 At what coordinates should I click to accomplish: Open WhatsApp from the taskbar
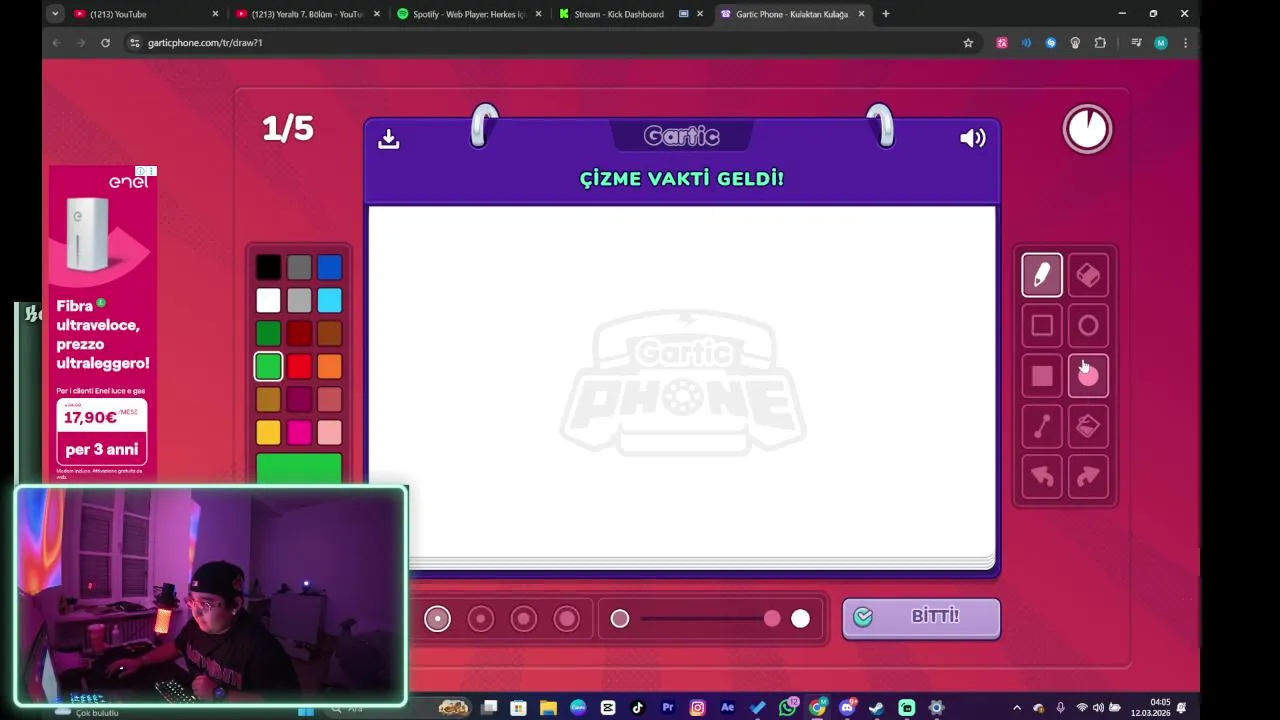(788, 708)
